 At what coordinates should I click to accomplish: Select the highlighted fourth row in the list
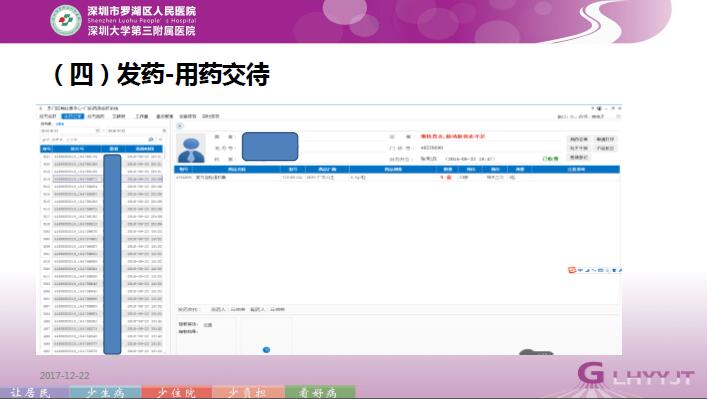coord(102,179)
